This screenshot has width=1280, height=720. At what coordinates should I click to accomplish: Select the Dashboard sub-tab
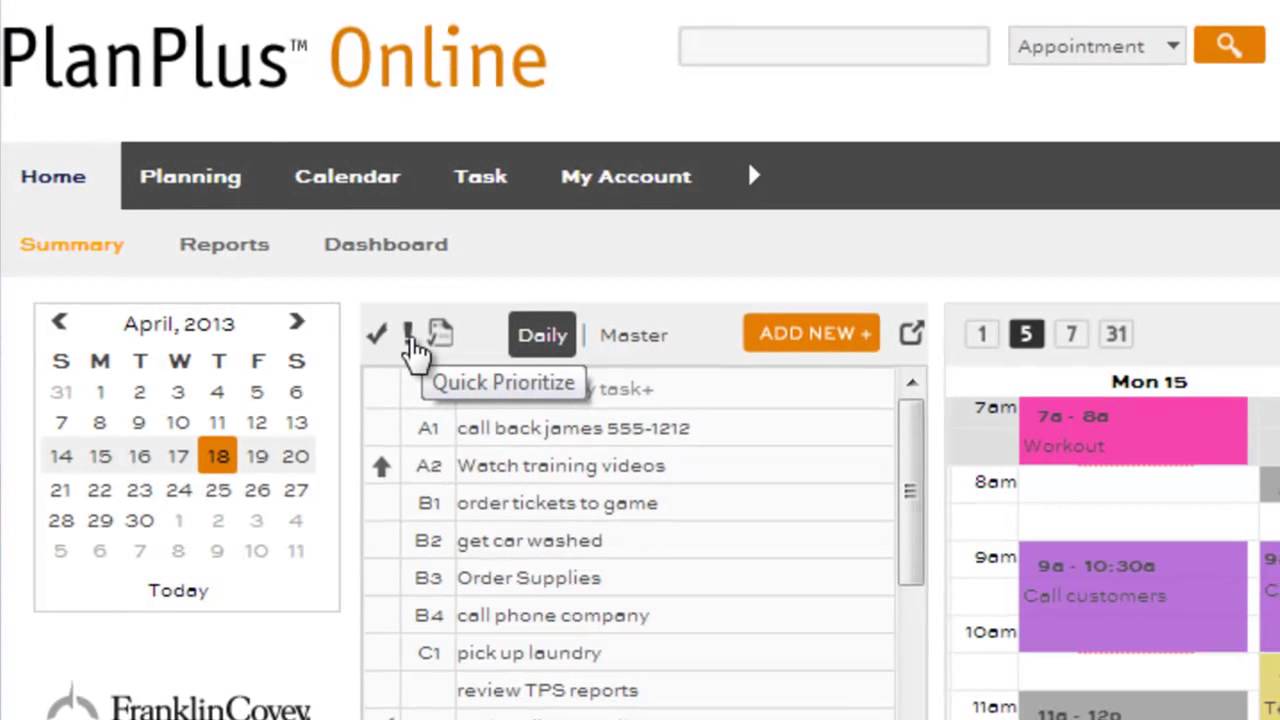pos(386,244)
